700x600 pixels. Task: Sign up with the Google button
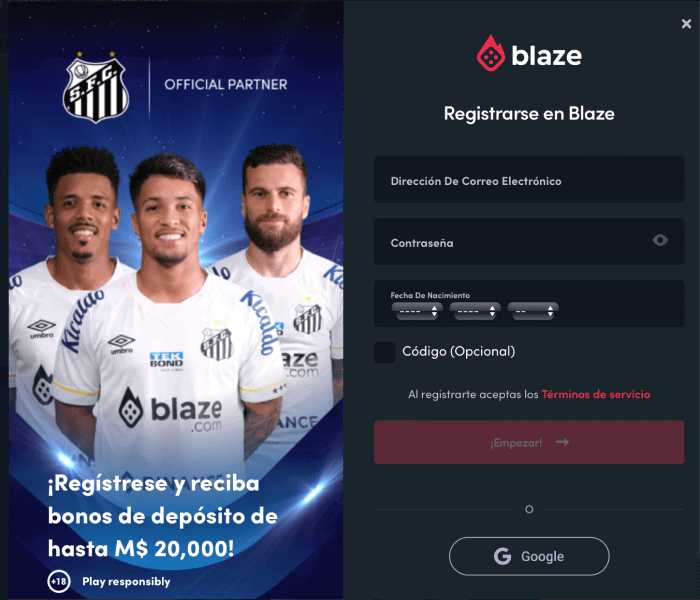pyautogui.click(x=529, y=556)
